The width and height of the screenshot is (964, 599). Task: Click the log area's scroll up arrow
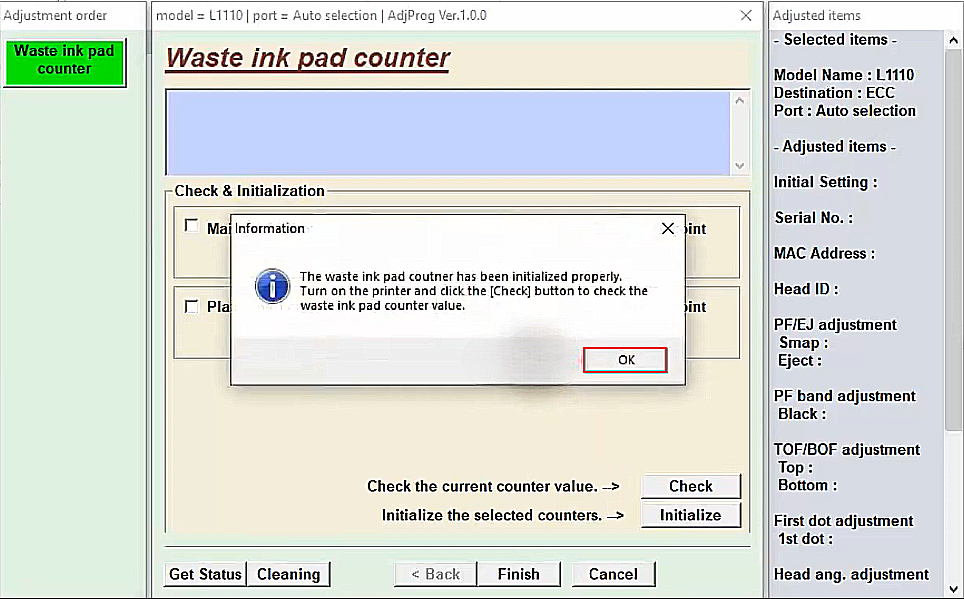(739, 101)
